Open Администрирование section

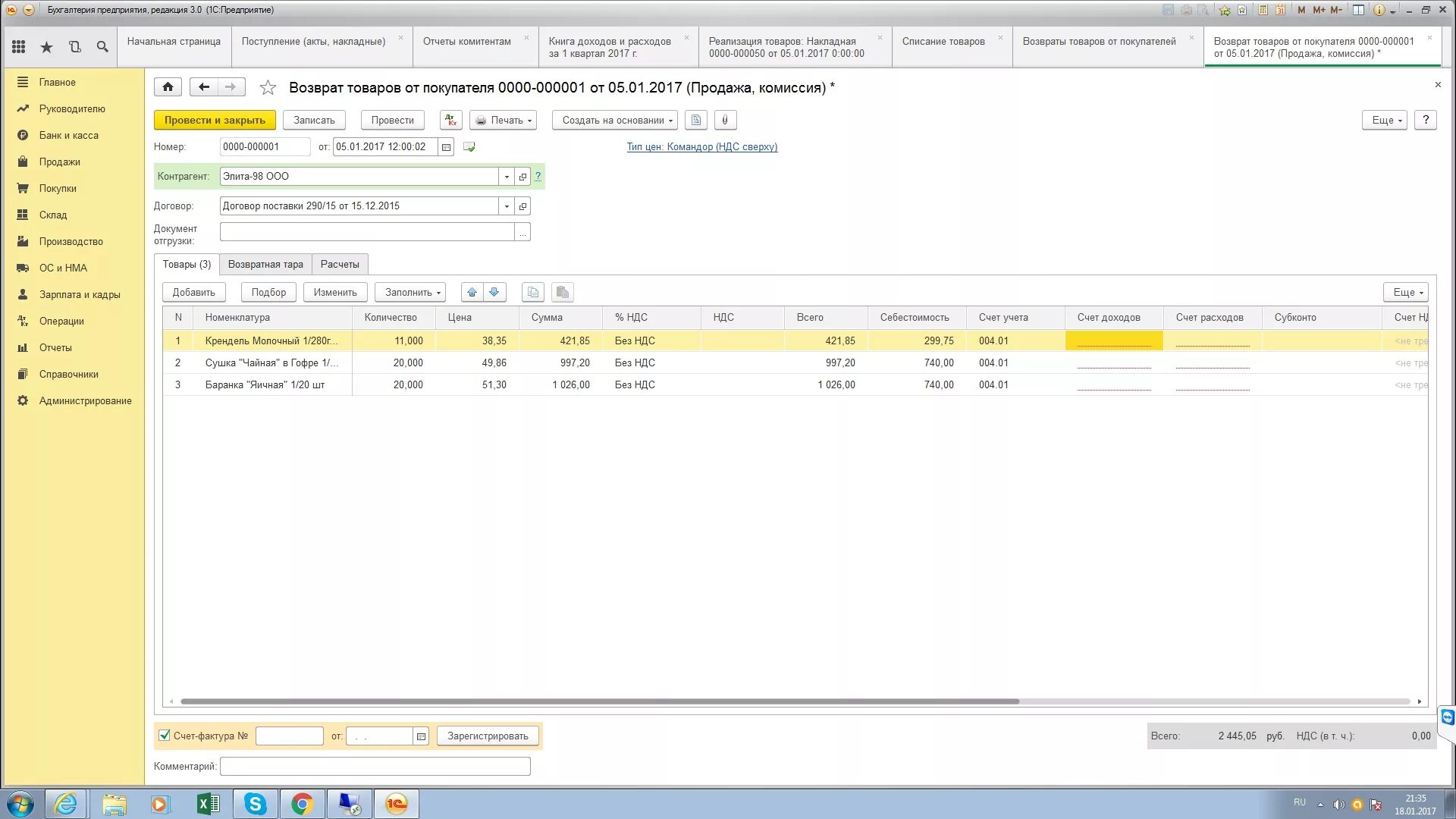pos(86,401)
